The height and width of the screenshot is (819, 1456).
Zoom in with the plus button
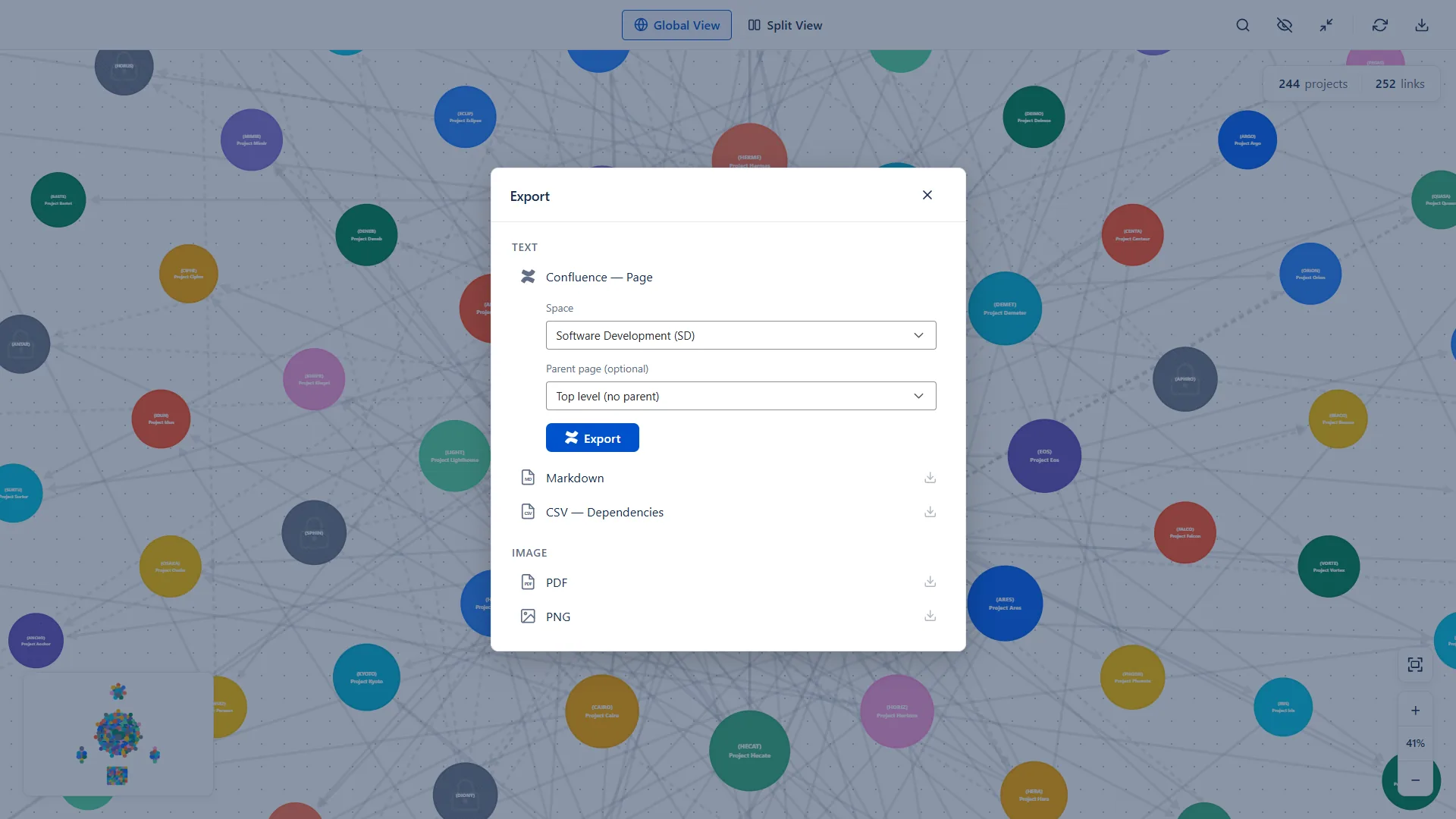tap(1415, 711)
